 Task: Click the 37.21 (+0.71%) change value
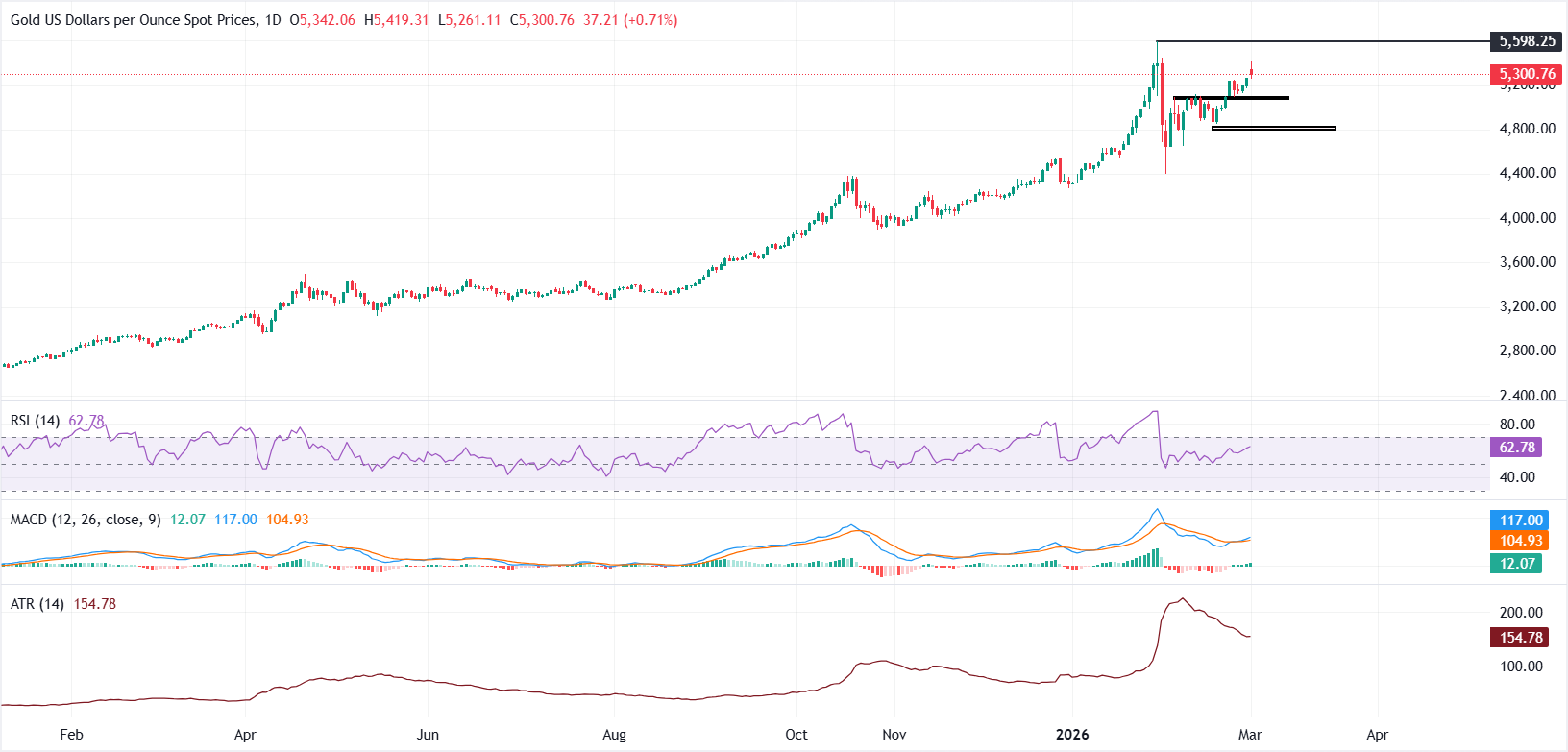[629, 20]
